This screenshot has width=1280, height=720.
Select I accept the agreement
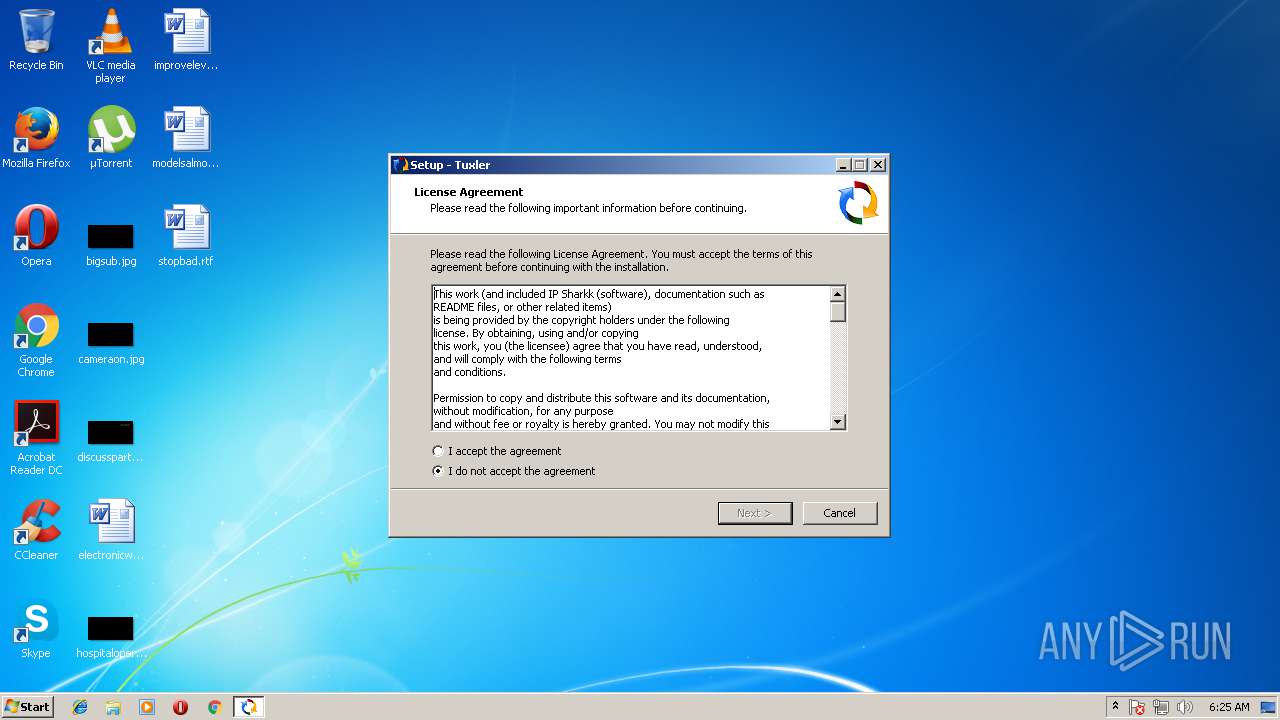pyautogui.click(x=497, y=451)
